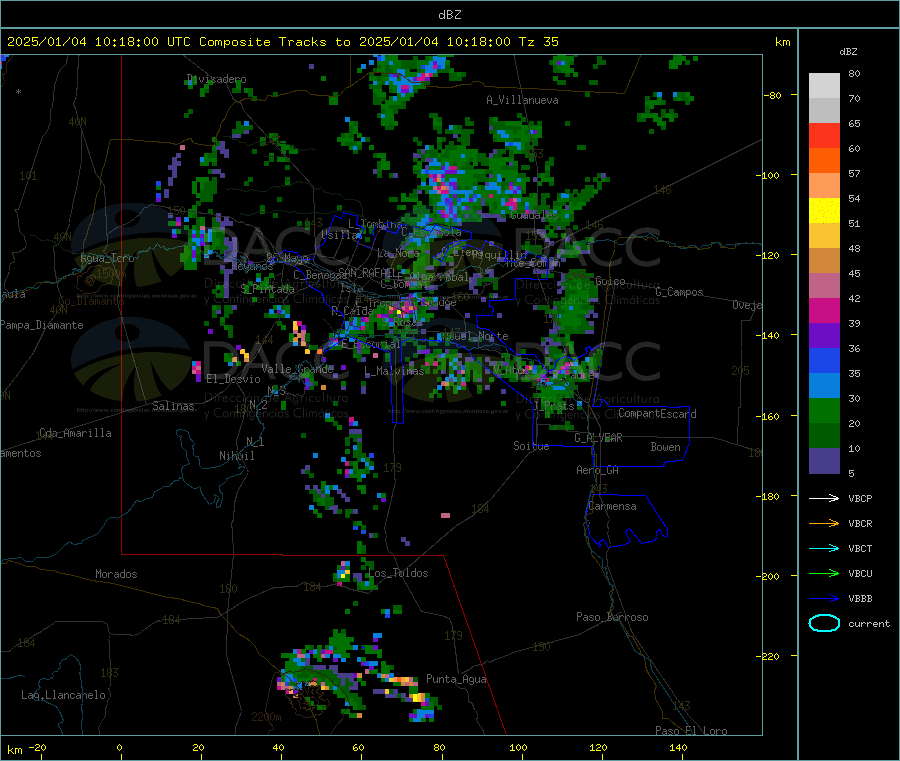The height and width of the screenshot is (761, 900).
Task: Click the 'Lag.Llancanelo' map label
Action: [63, 696]
